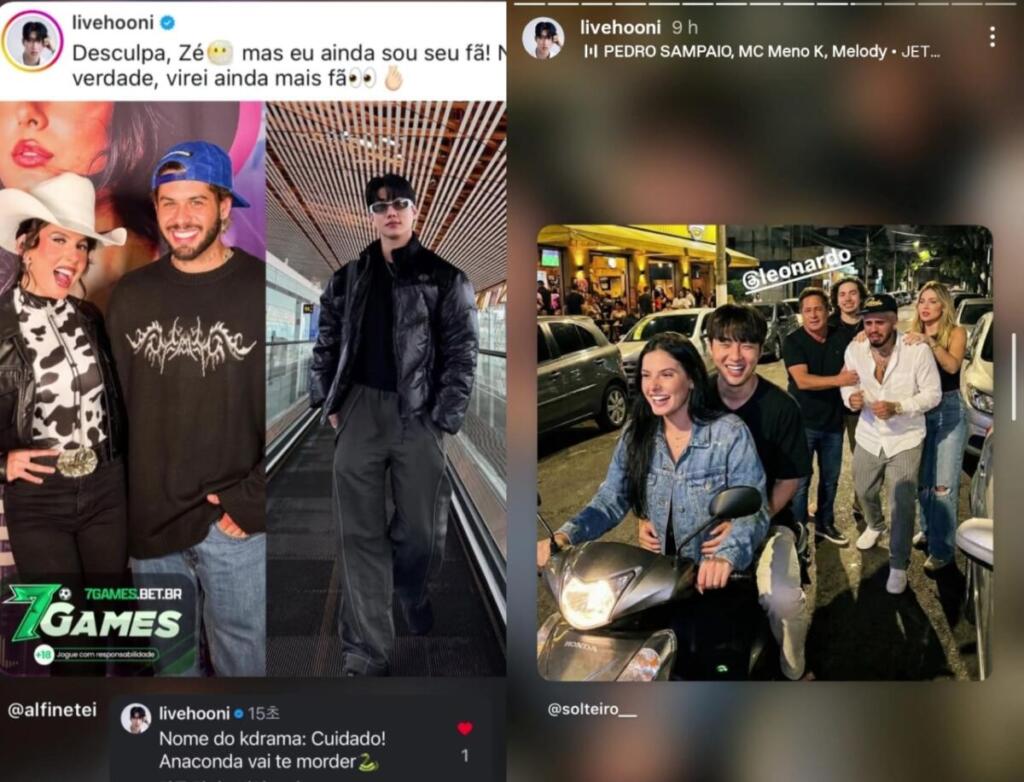This screenshot has width=1024, height=782.
Task: Tap the verified badge in the comment
Action: (239, 713)
